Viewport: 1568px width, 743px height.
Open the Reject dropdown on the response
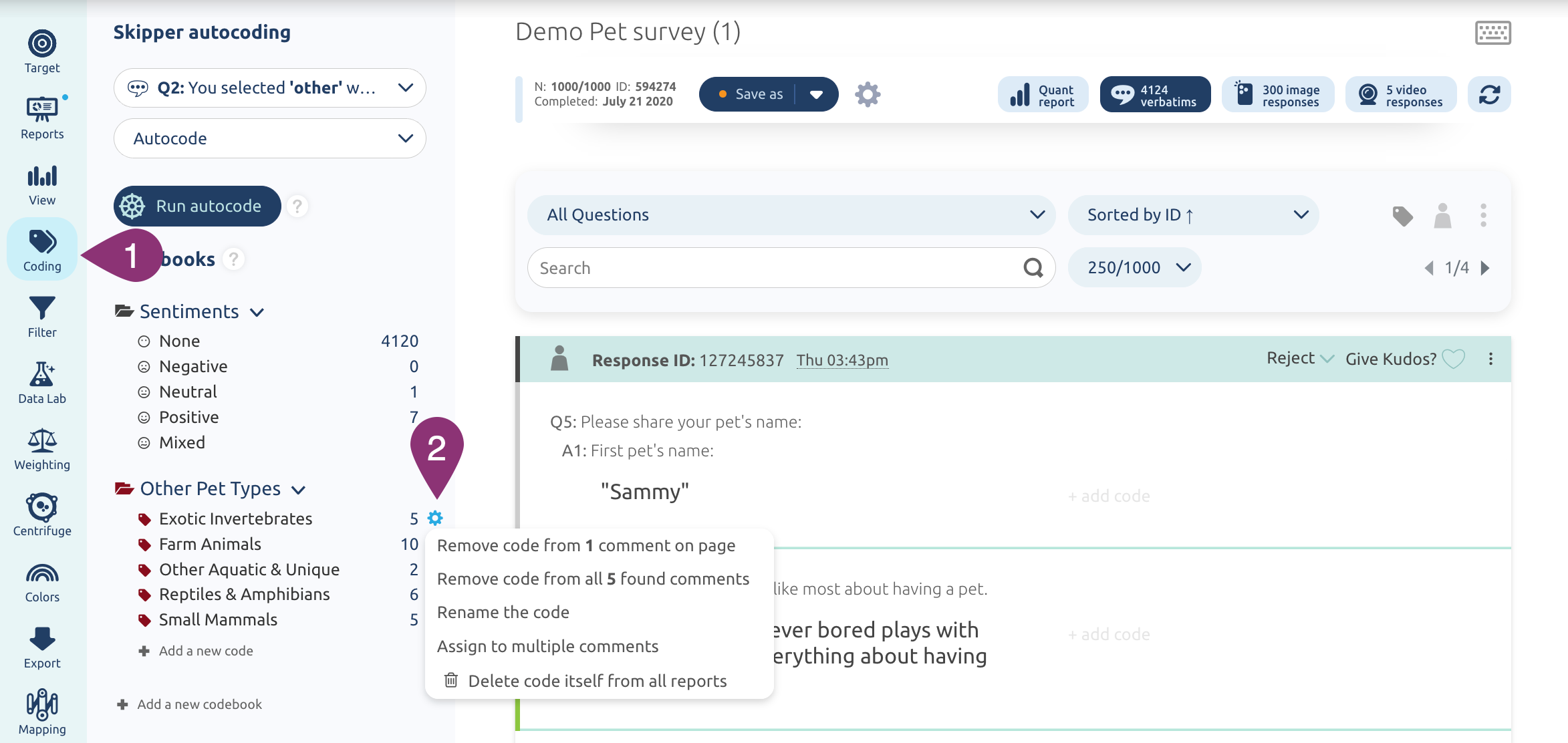coord(1300,358)
